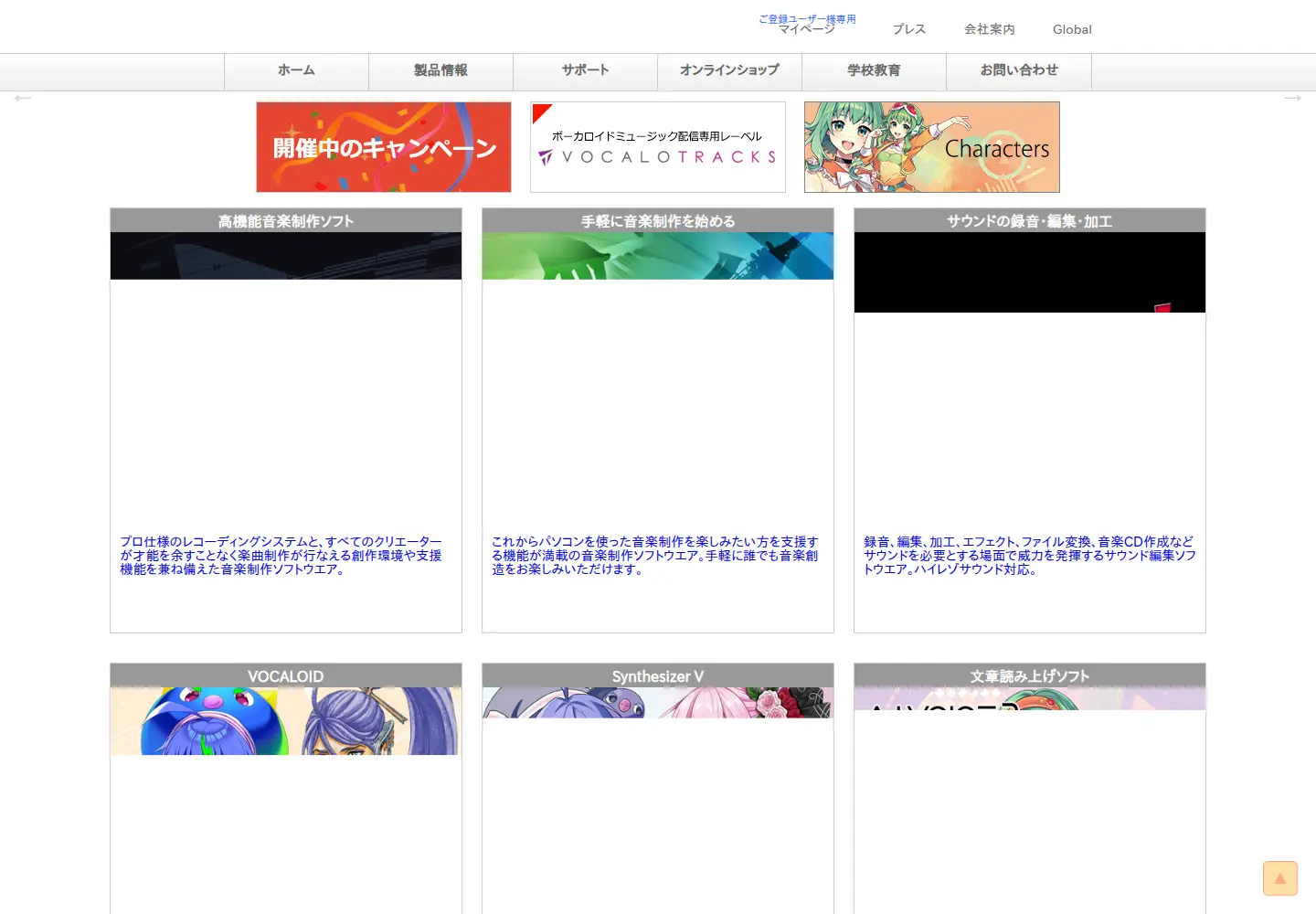Click the プレス link in the header
Screen dimensions: 1316x914
909,29
